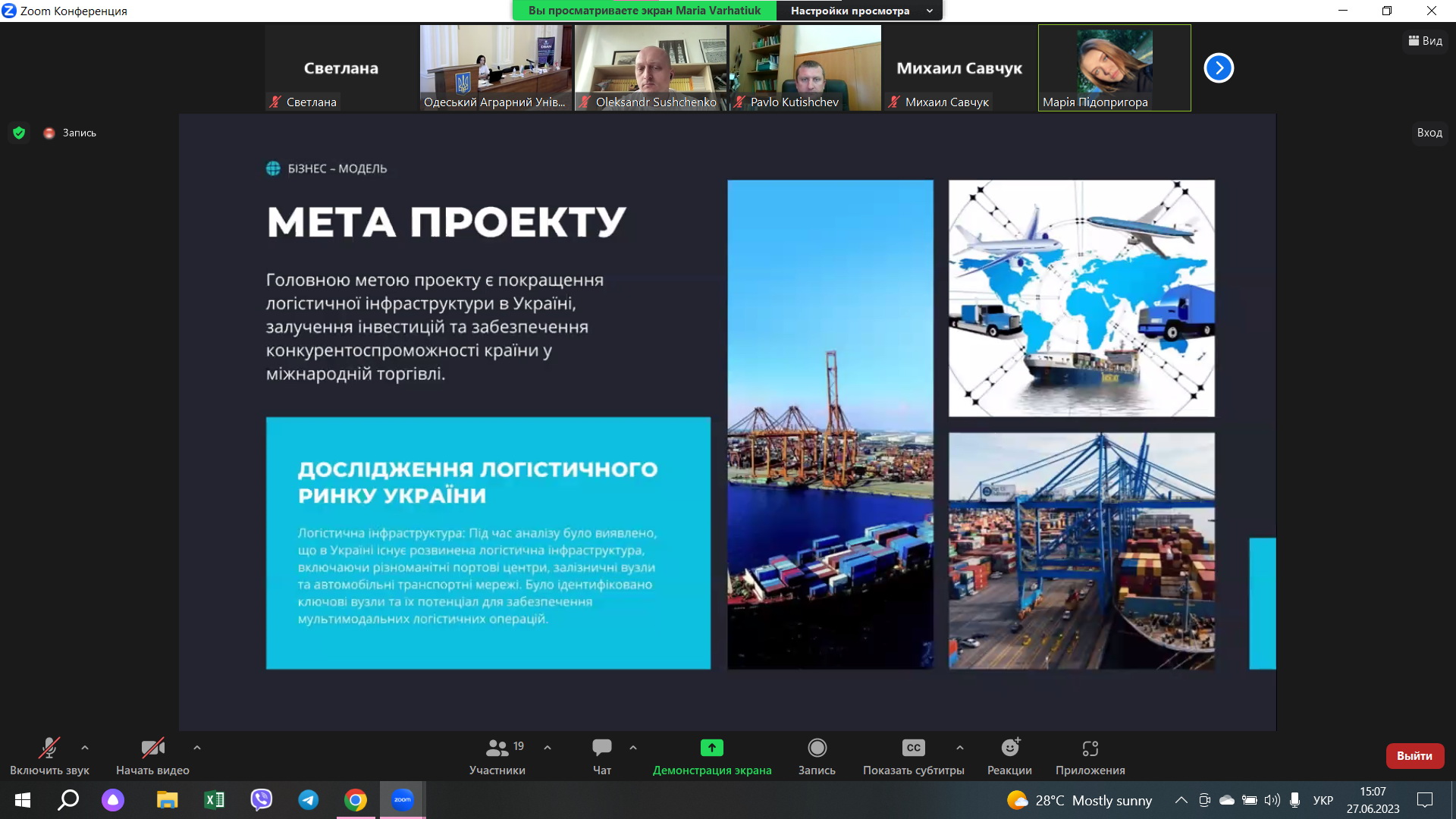The height and width of the screenshot is (819, 1456).
Task: Show next participants with blue arrow
Action: [1219, 68]
